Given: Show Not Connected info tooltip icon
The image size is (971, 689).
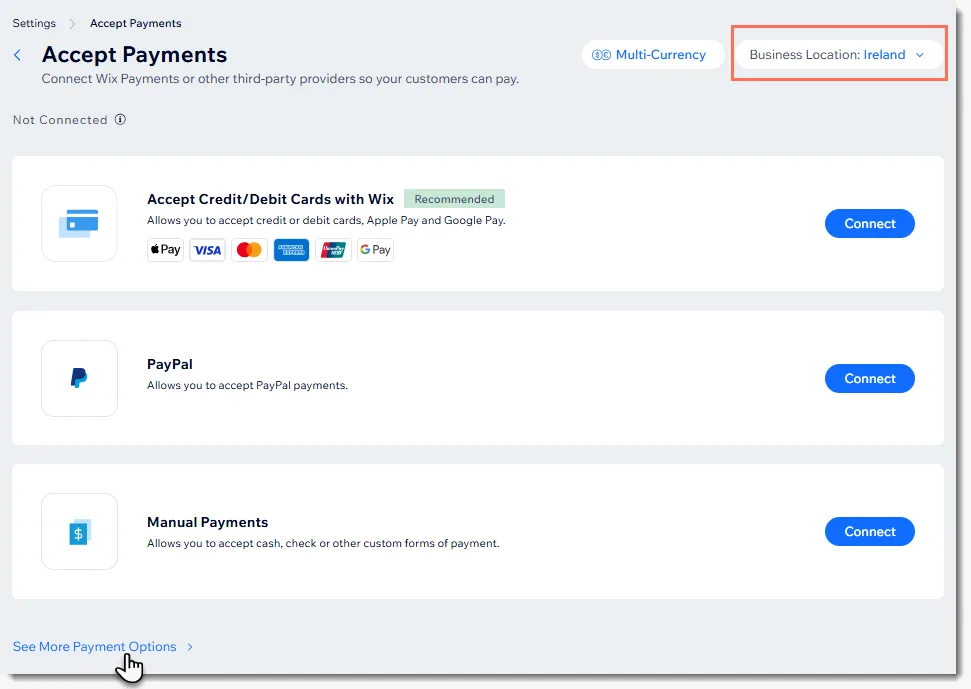Looking at the screenshot, I should point(120,119).
